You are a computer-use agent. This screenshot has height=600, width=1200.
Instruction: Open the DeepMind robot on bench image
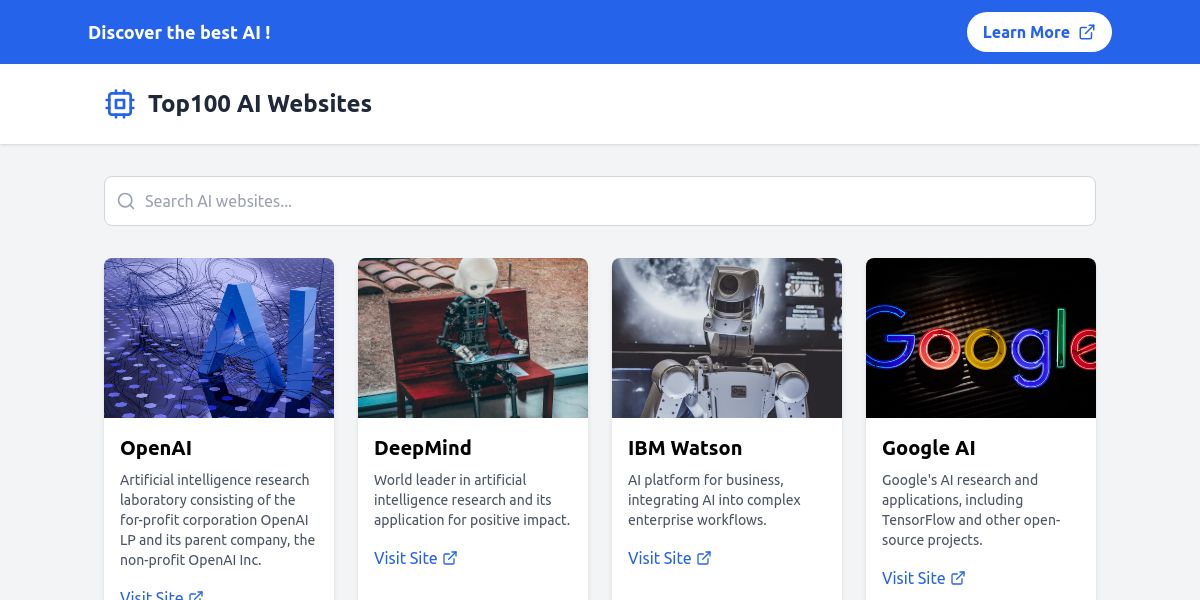click(473, 338)
